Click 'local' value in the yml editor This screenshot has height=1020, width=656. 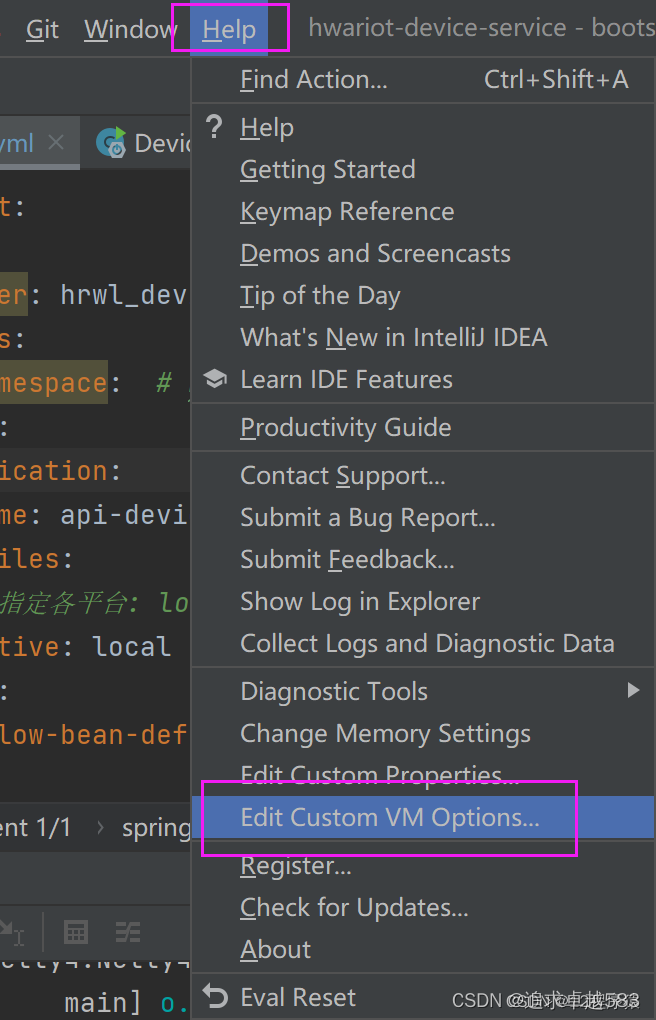(x=132, y=647)
